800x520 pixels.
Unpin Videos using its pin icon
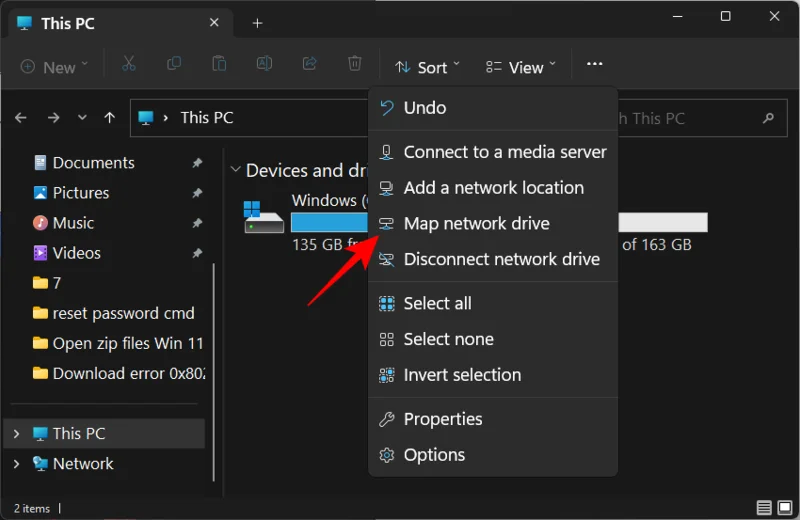click(197, 253)
